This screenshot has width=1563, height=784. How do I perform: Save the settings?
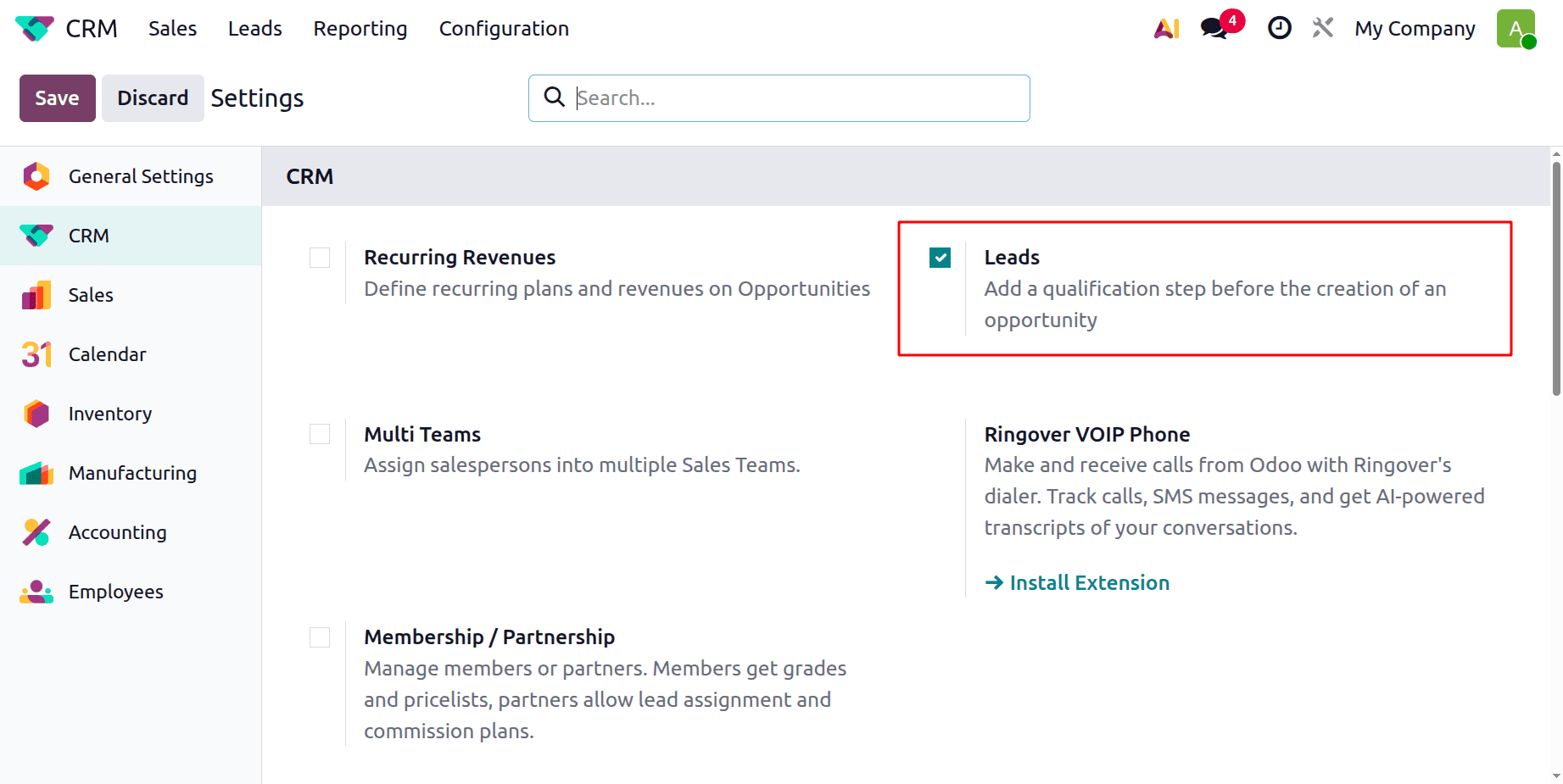click(58, 98)
